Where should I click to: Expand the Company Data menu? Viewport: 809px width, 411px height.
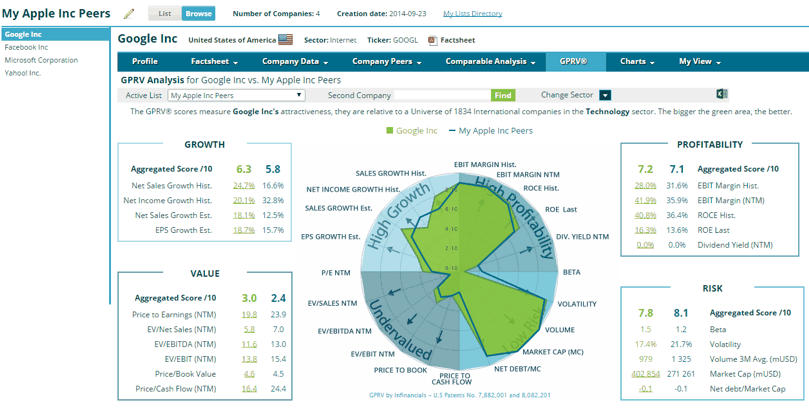[295, 61]
